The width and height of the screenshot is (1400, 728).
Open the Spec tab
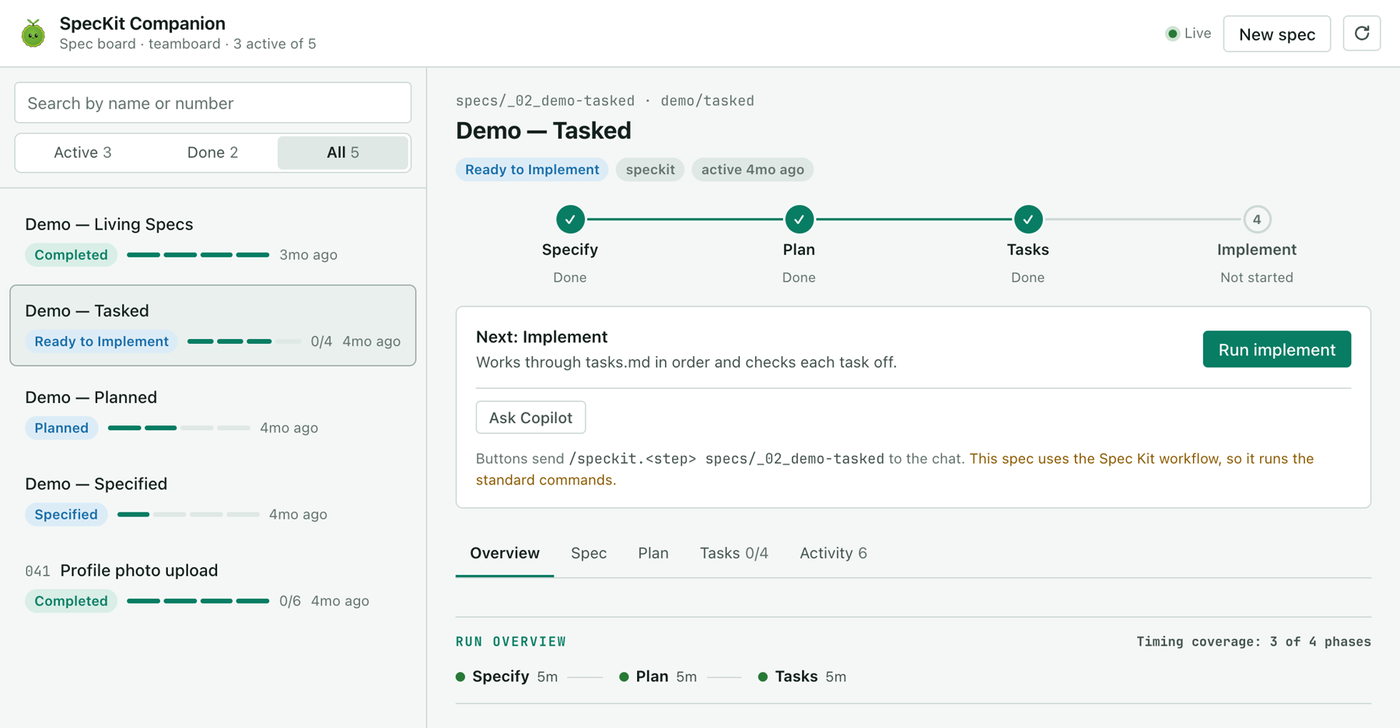(589, 553)
